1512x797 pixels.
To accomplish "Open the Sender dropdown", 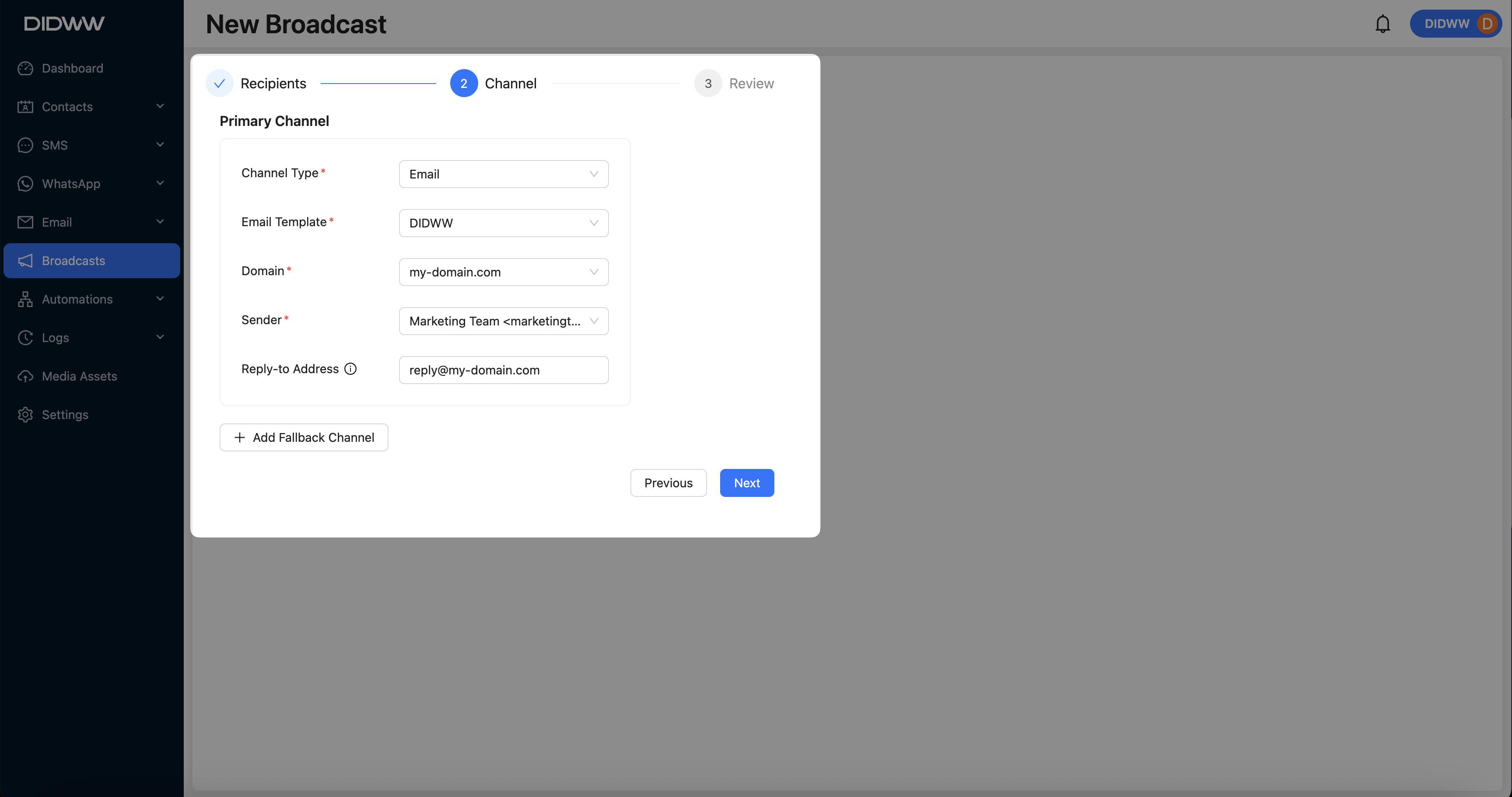I will (503, 321).
